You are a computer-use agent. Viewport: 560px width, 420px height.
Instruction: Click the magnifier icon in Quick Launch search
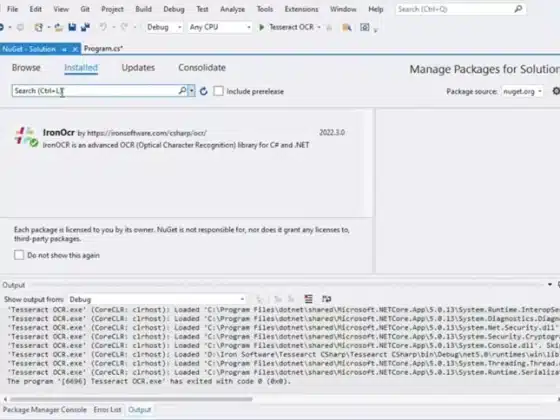(518, 9)
